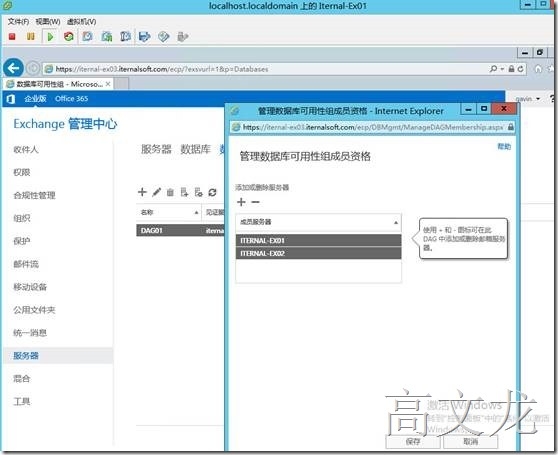Click the 取消 cancel button
558x455 pixels.
[x=470, y=441]
